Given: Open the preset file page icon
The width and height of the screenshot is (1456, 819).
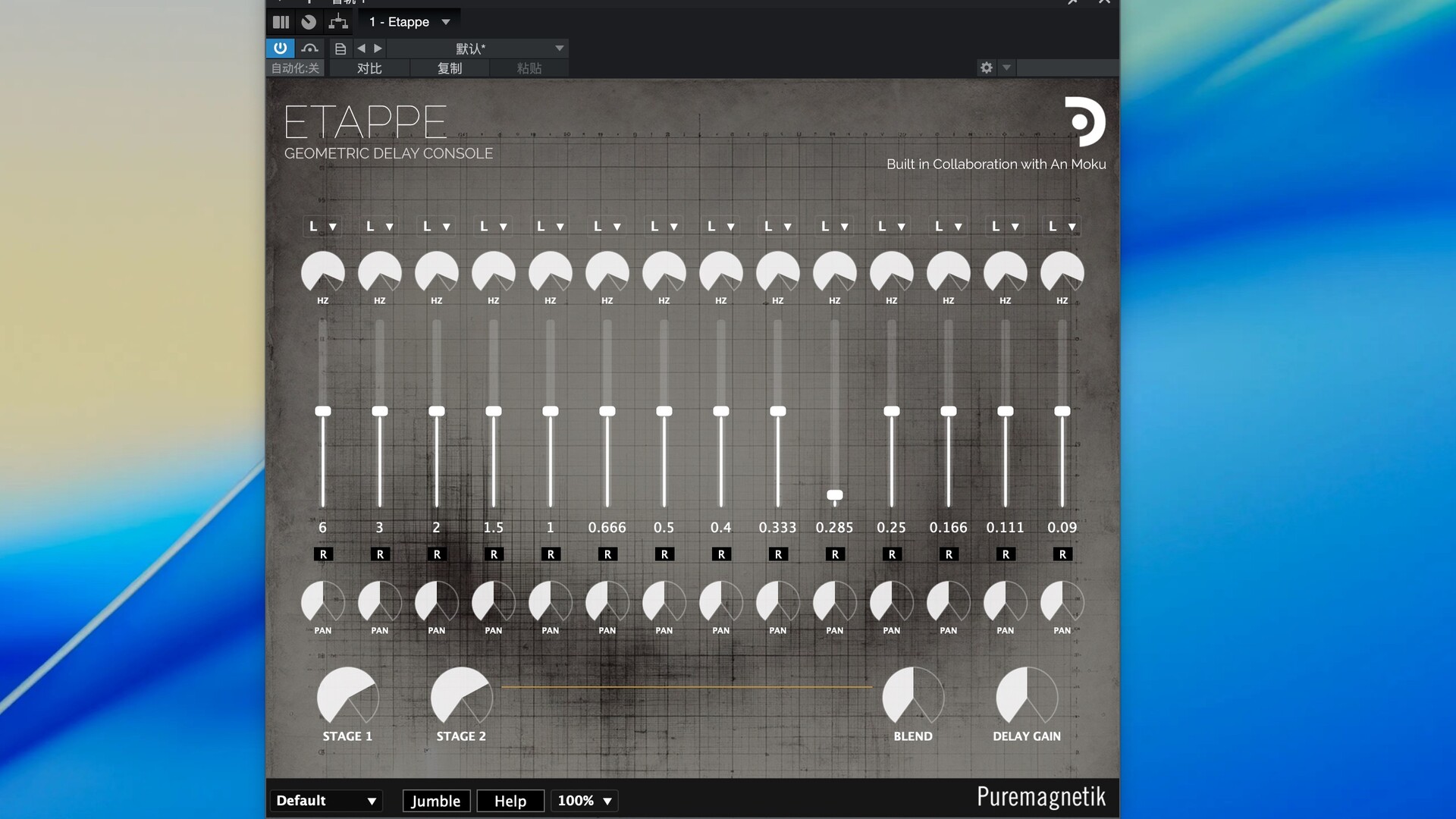Looking at the screenshot, I should [x=340, y=49].
